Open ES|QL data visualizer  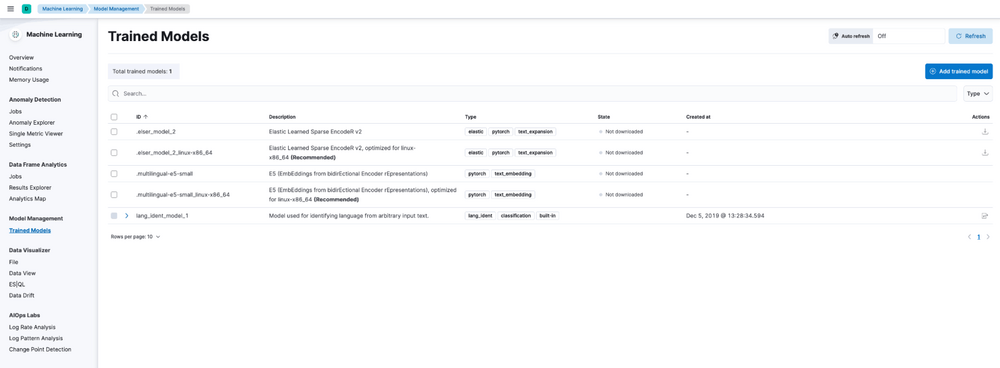coord(17,284)
